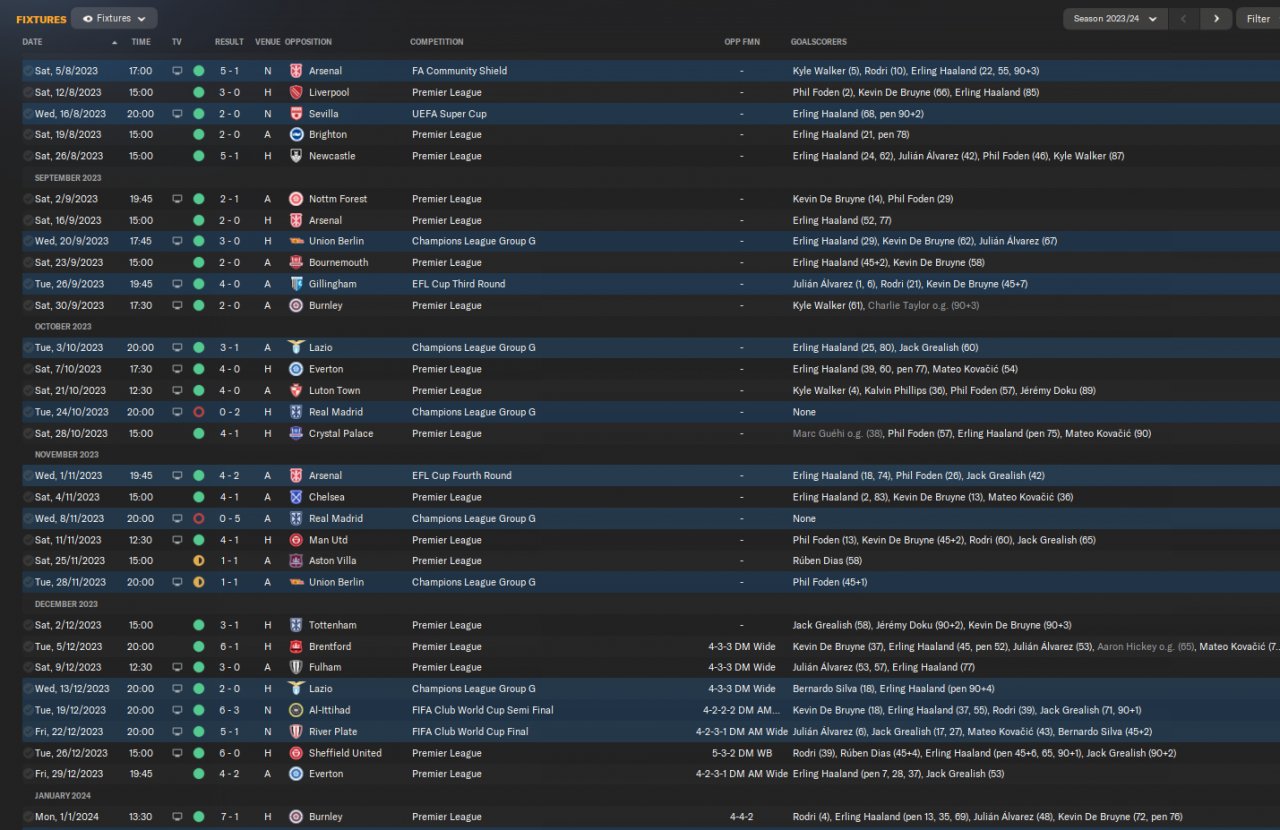The width and height of the screenshot is (1280, 830).
Task: Click the 12:30 kick-off time on the Fulham row
Action: 141,667
